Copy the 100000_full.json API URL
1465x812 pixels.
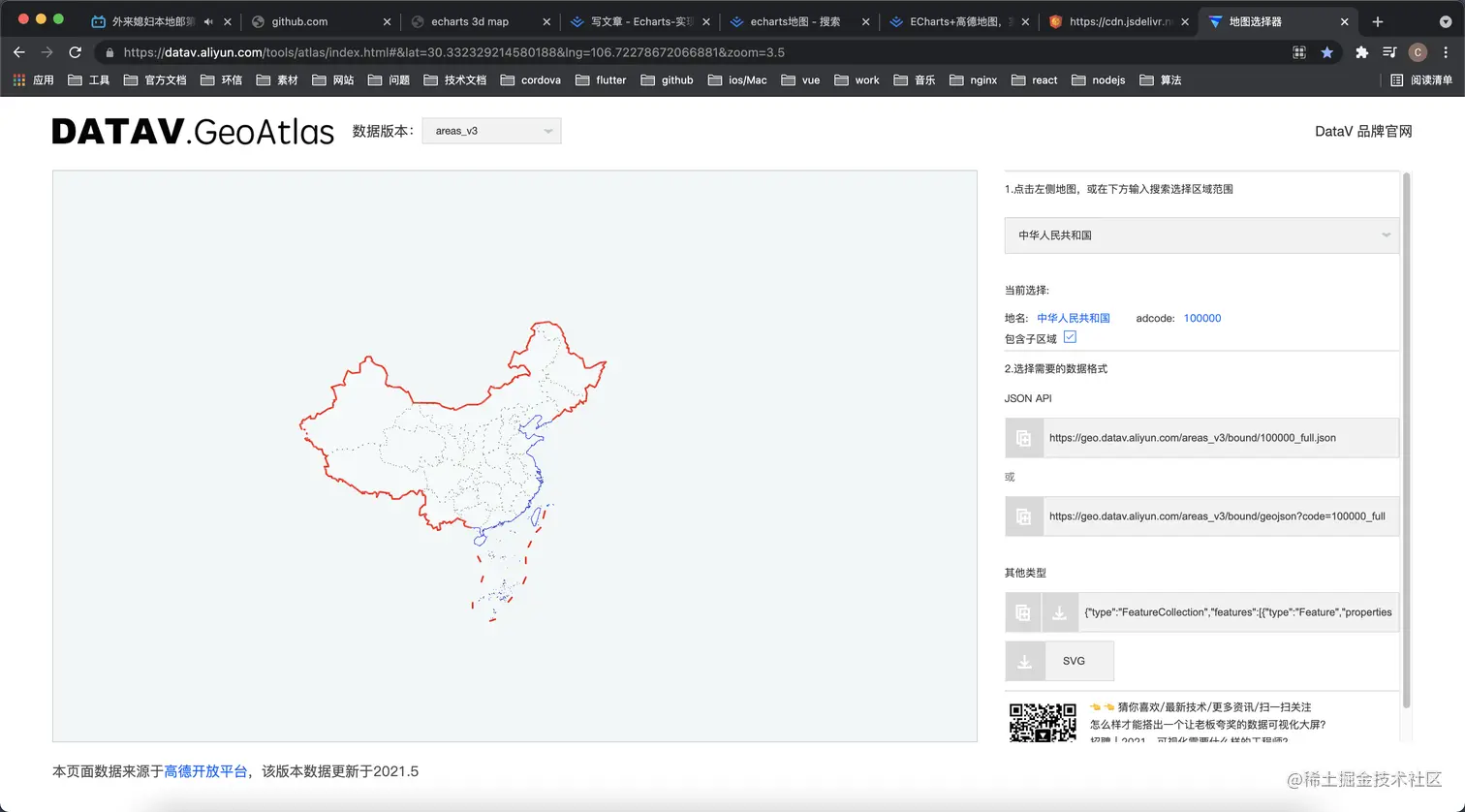[1024, 438]
